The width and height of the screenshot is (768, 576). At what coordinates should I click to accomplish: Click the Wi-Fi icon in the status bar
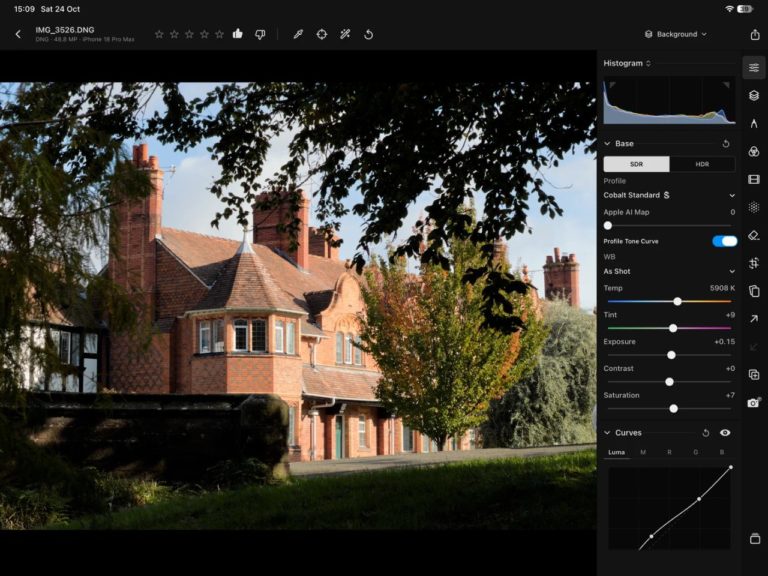(x=729, y=9)
